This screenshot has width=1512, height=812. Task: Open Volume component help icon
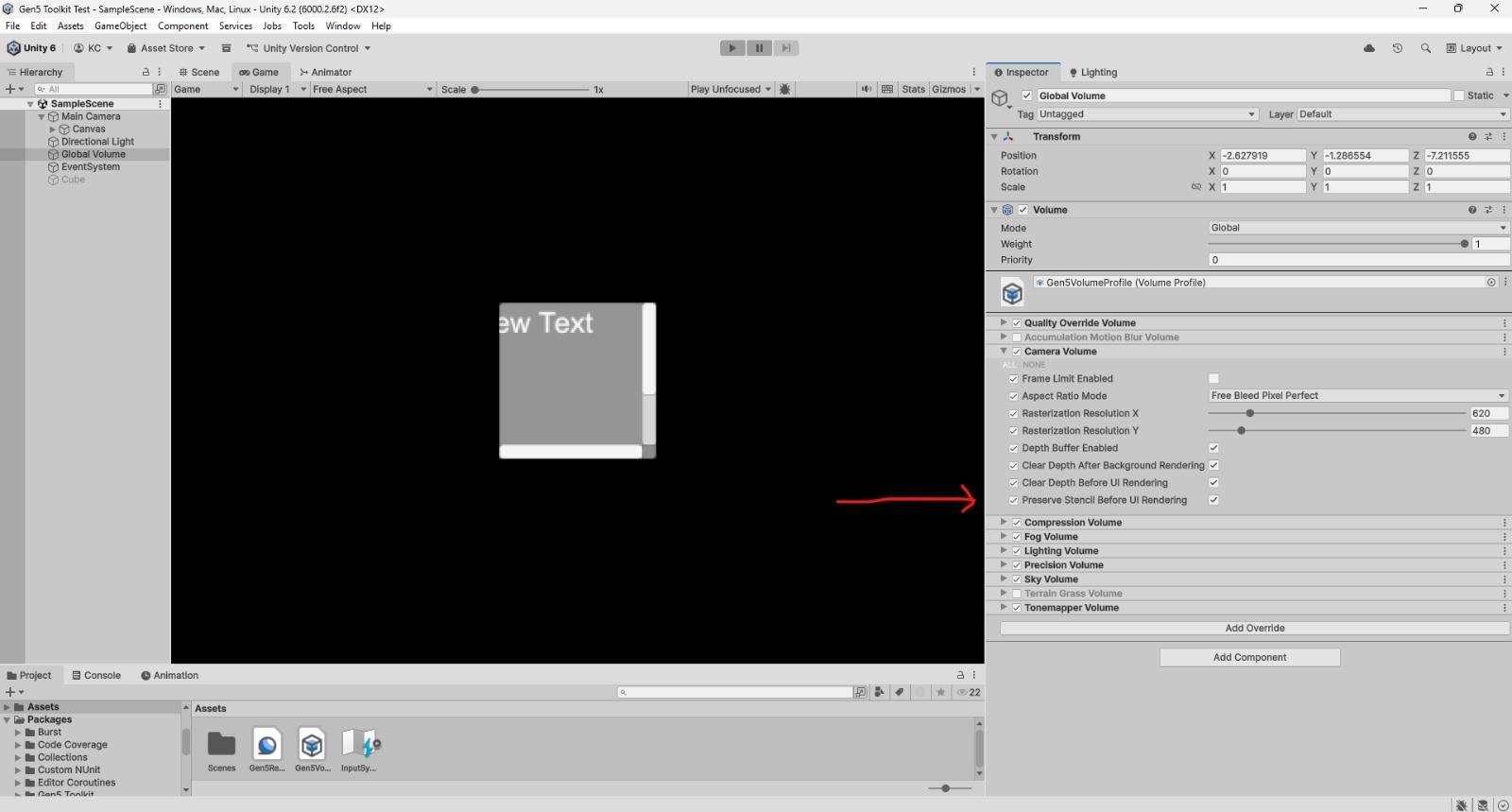pos(1472,210)
